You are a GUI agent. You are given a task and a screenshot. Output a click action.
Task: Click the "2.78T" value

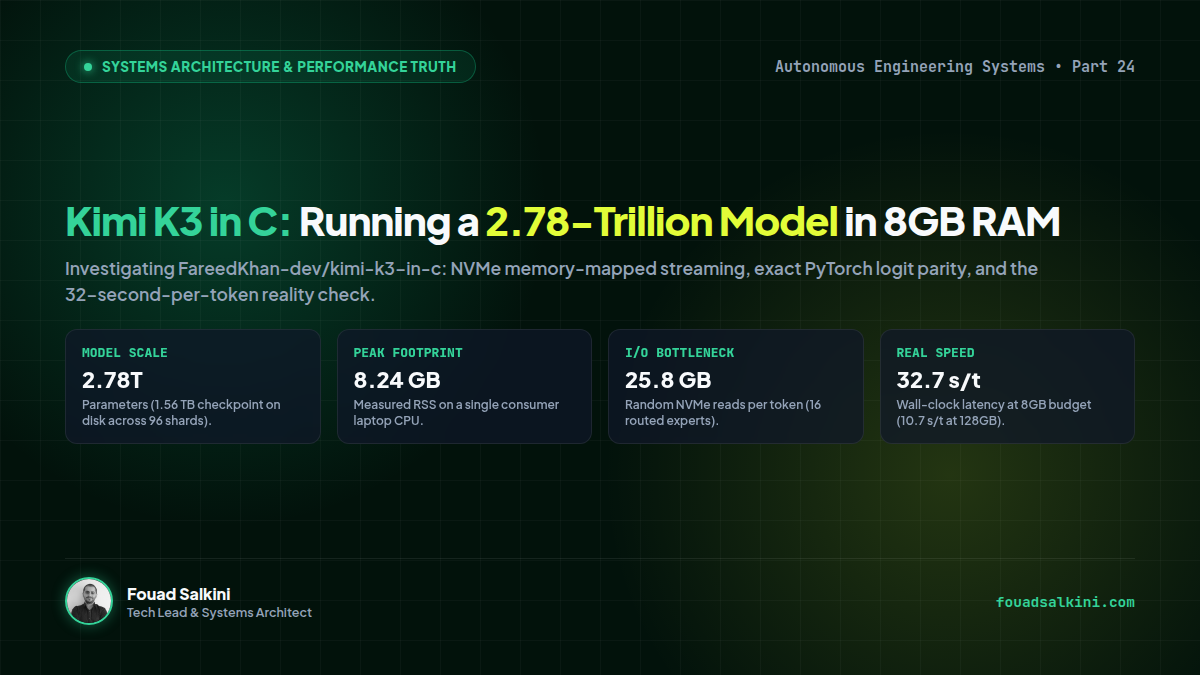point(112,380)
